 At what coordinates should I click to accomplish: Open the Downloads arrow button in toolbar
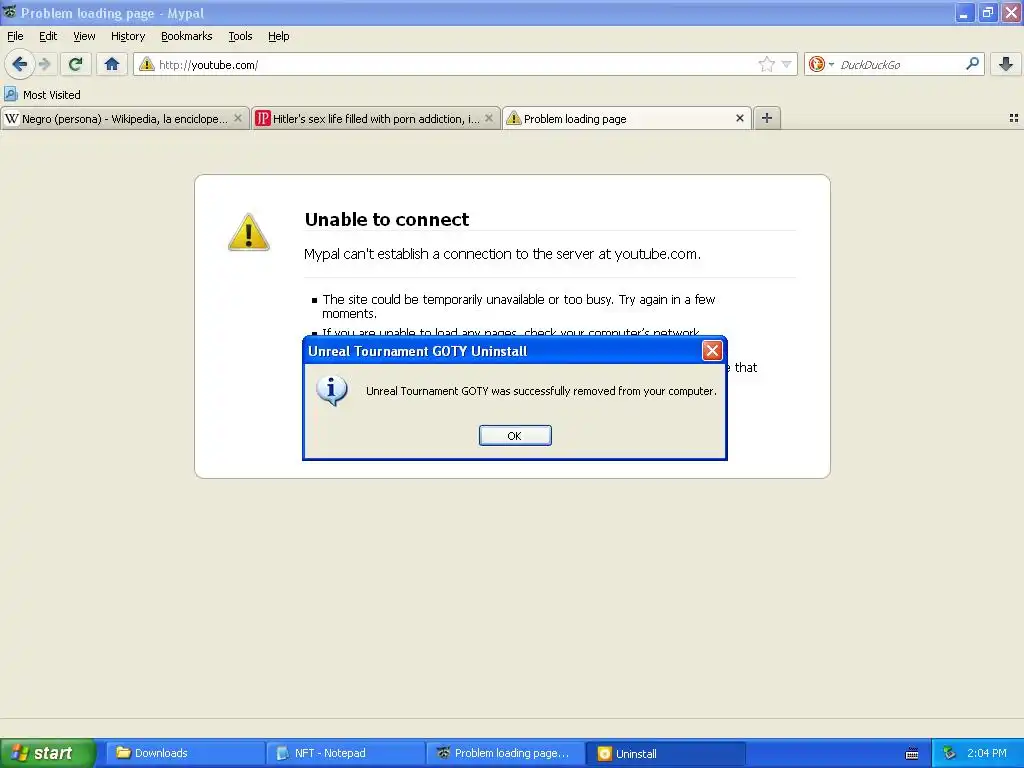pyautogui.click(x=1006, y=64)
